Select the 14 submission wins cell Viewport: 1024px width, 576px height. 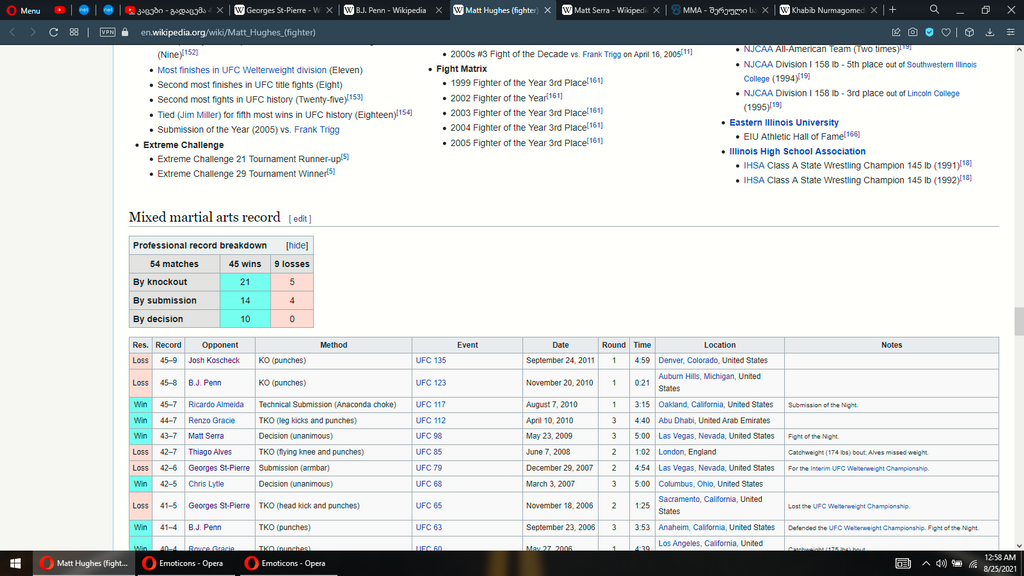(x=245, y=300)
